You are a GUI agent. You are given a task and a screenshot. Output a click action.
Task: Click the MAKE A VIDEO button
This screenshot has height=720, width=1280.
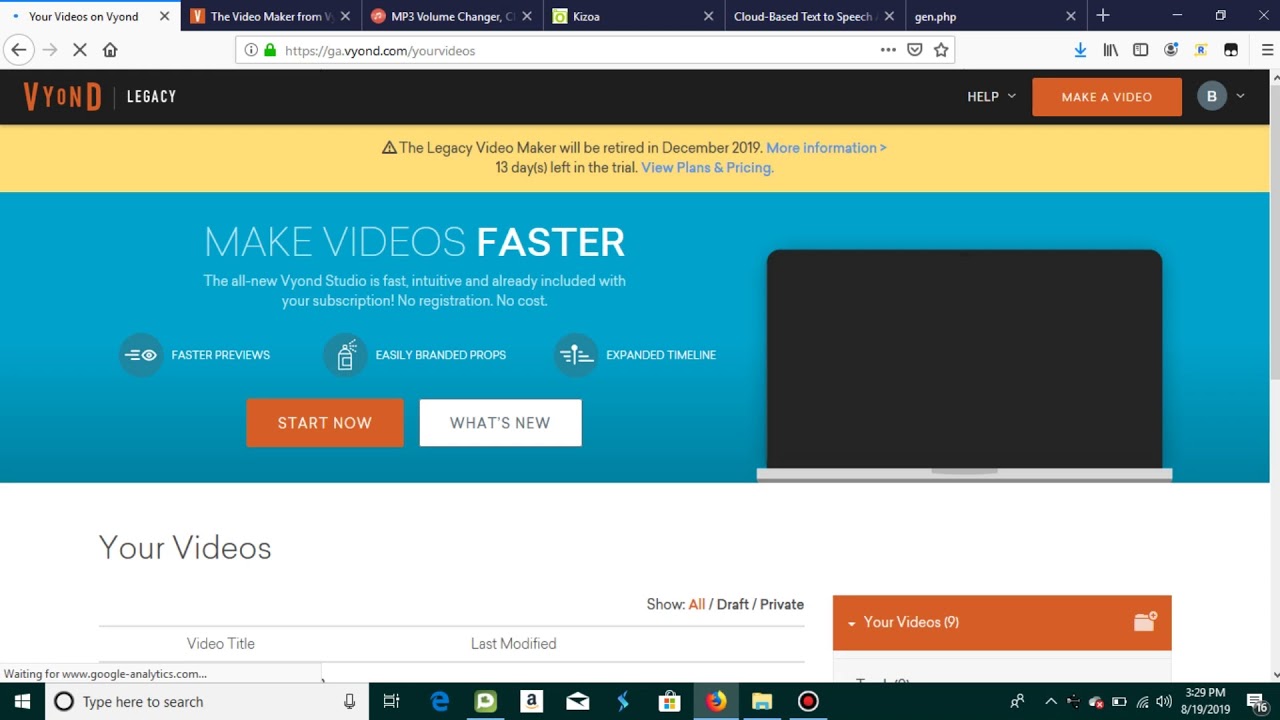[1107, 97]
